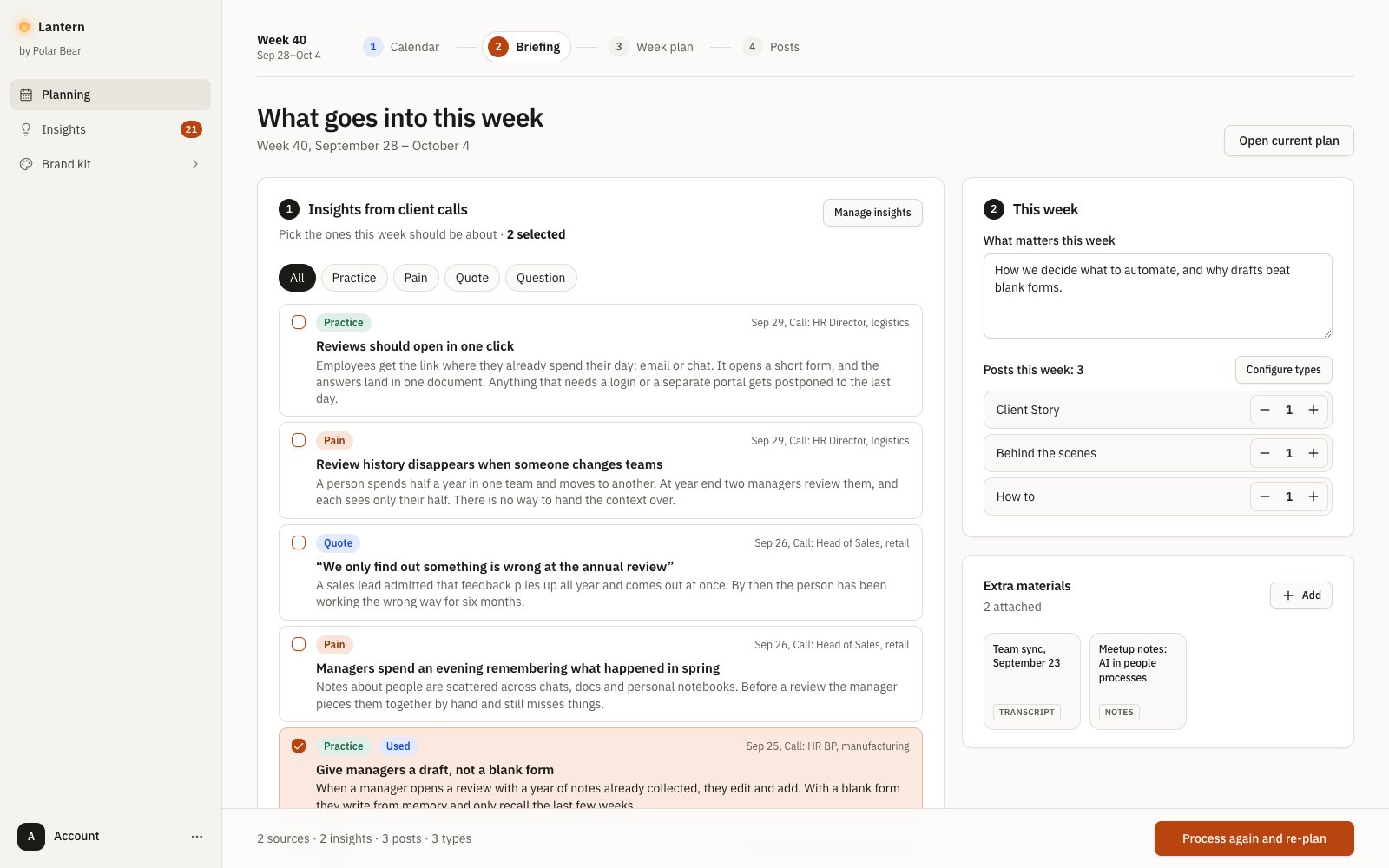Viewport: 1389px width, 868px height.
Task: Click Manage insights button
Action: (x=872, y=213)
